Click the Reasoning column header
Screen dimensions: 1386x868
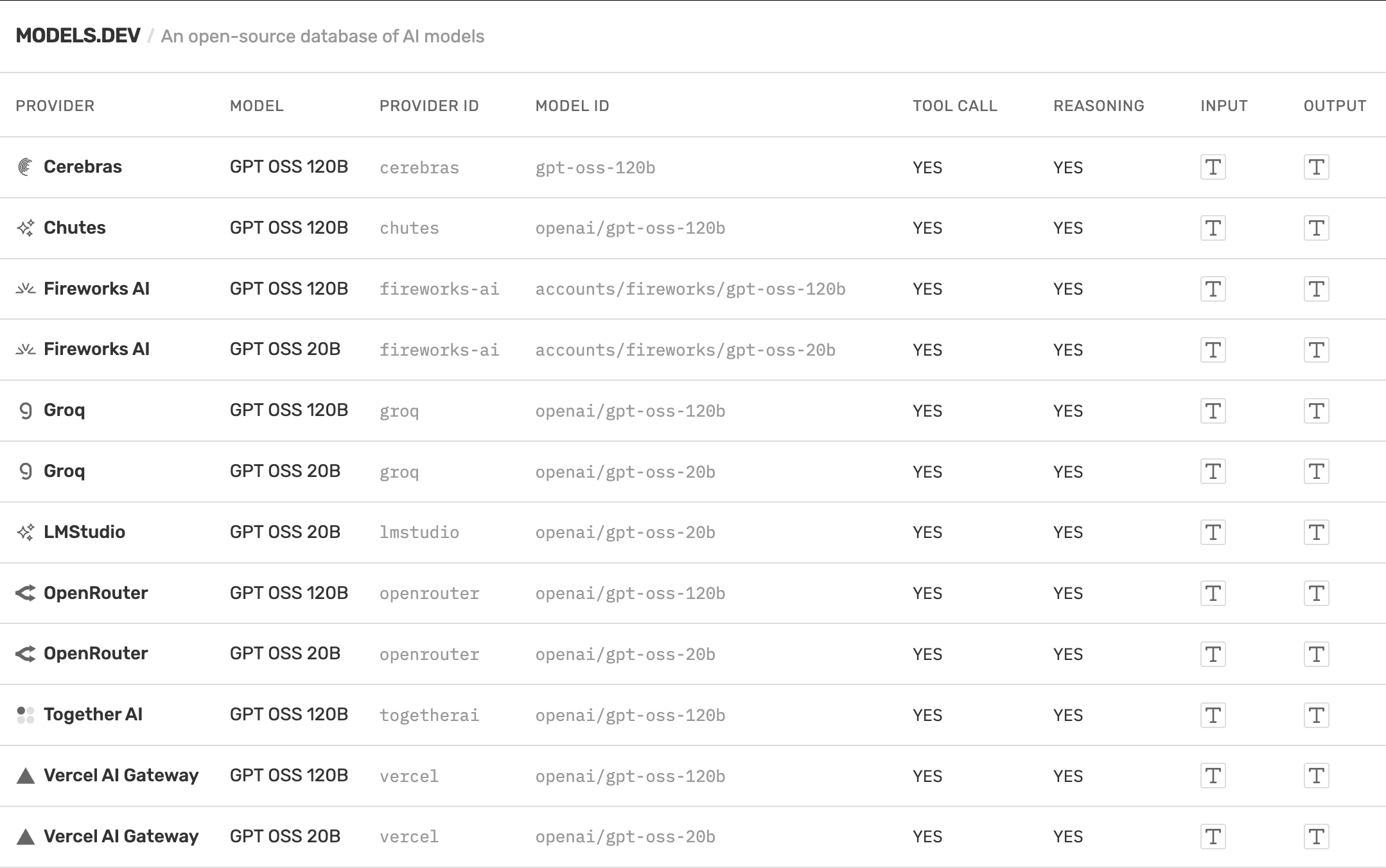point(1098,106)
